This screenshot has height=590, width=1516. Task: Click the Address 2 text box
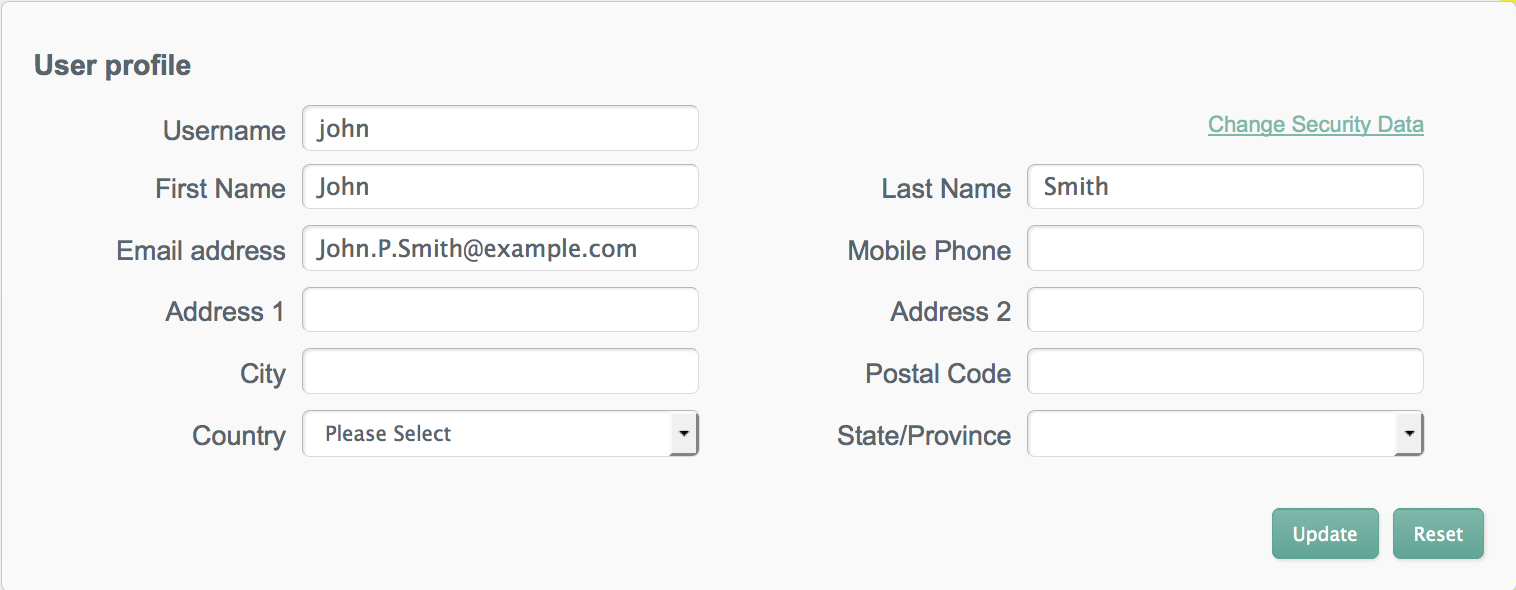[x=1225, y=310]
